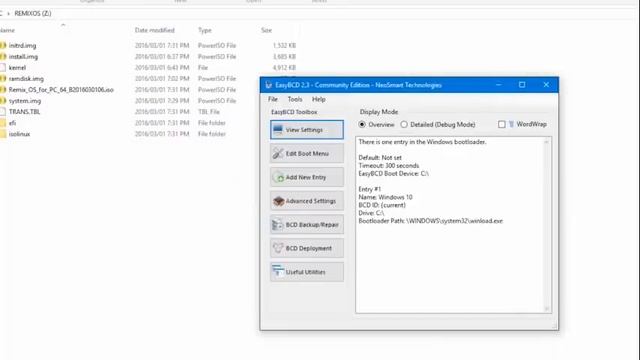Image resolution: width=640 pixels, height=360 pixels.
Task: Open Advanced Settings in EasyBCD
Action: tap(307, 201)
